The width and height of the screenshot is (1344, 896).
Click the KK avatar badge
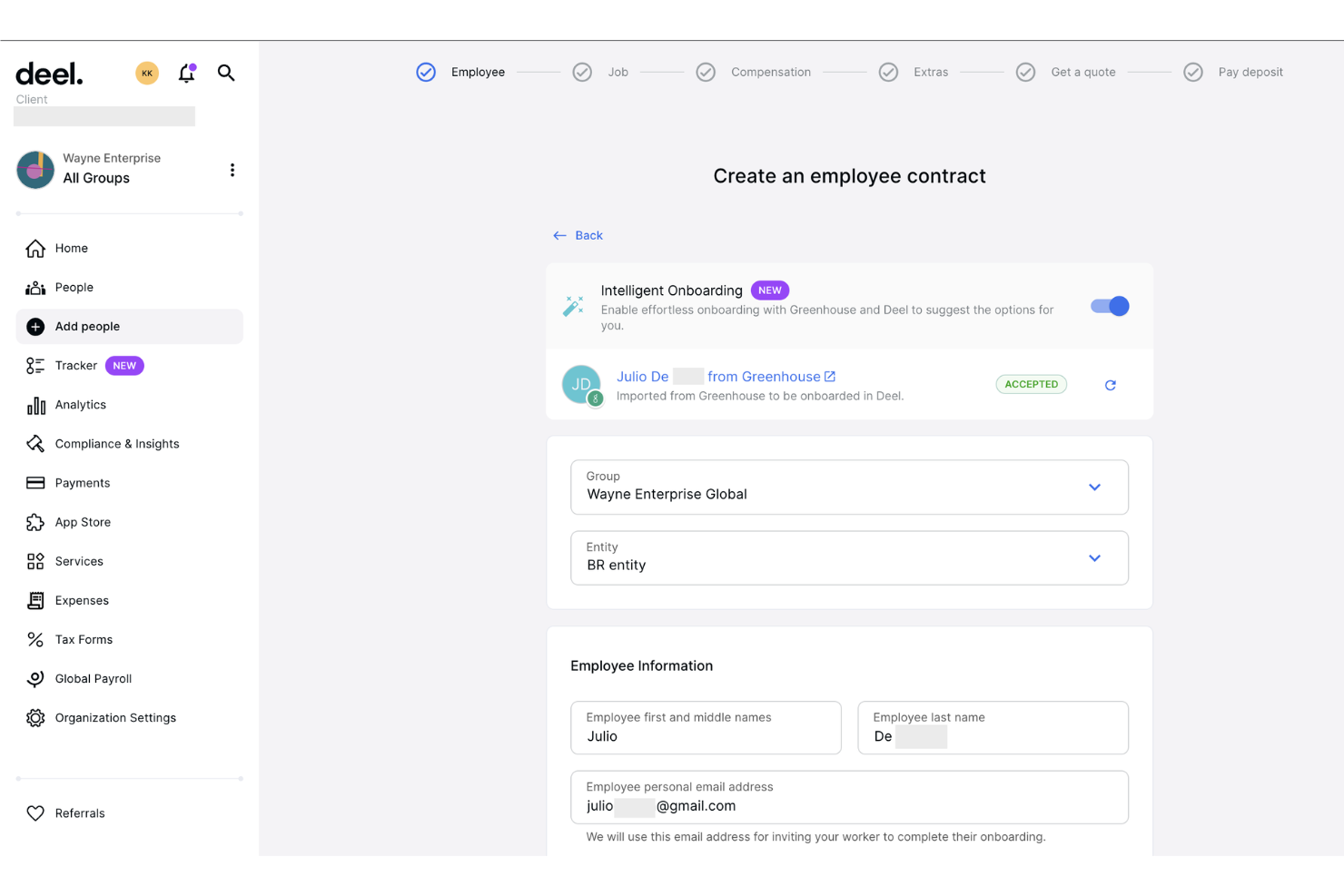[146, 73]
